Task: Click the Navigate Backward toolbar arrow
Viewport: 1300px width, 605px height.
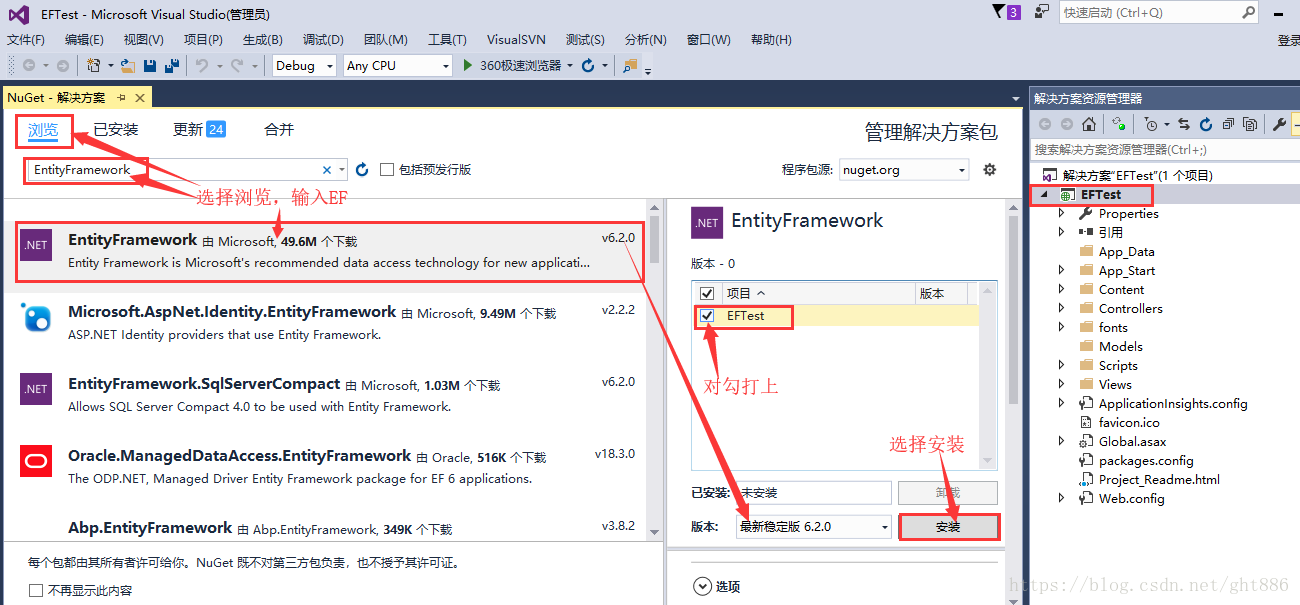Action: tap(29, 65)
